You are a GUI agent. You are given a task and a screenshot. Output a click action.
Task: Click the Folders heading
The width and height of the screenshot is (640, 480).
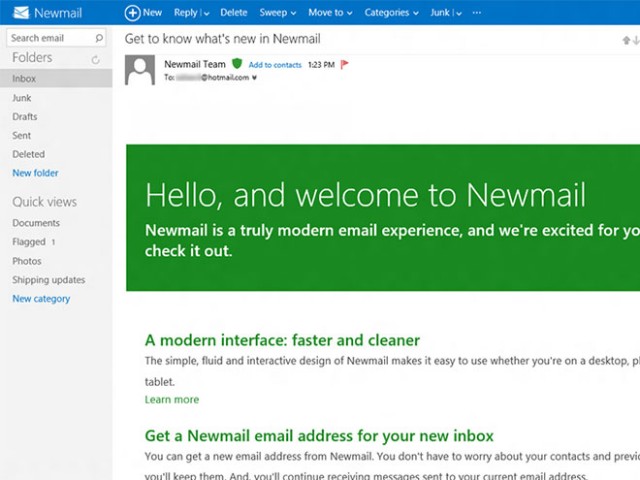32,58
